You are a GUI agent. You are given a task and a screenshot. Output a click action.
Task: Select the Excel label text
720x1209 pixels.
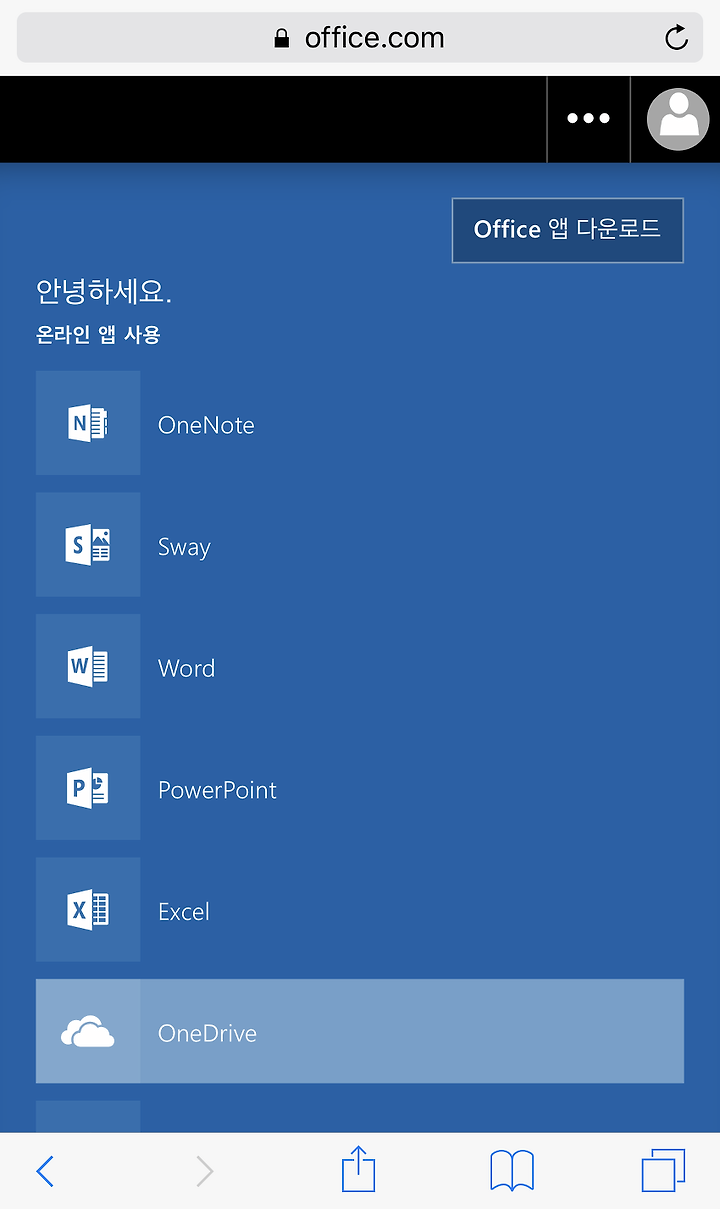184,912
